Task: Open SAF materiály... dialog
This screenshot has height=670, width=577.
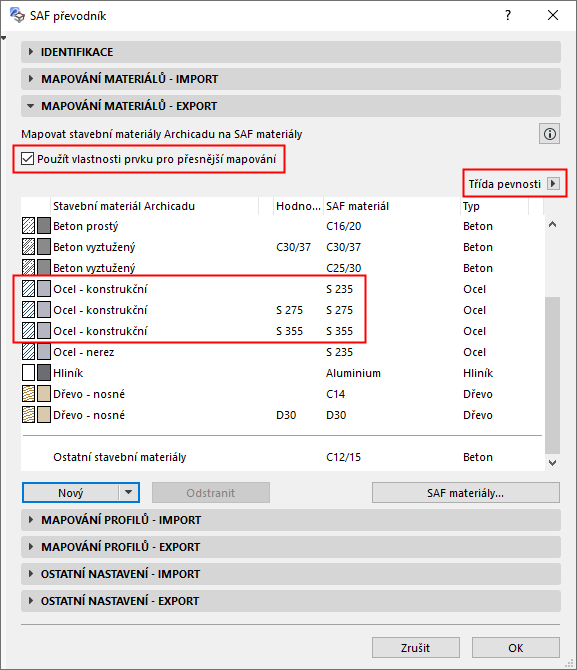Action: [x=465, y=493]
